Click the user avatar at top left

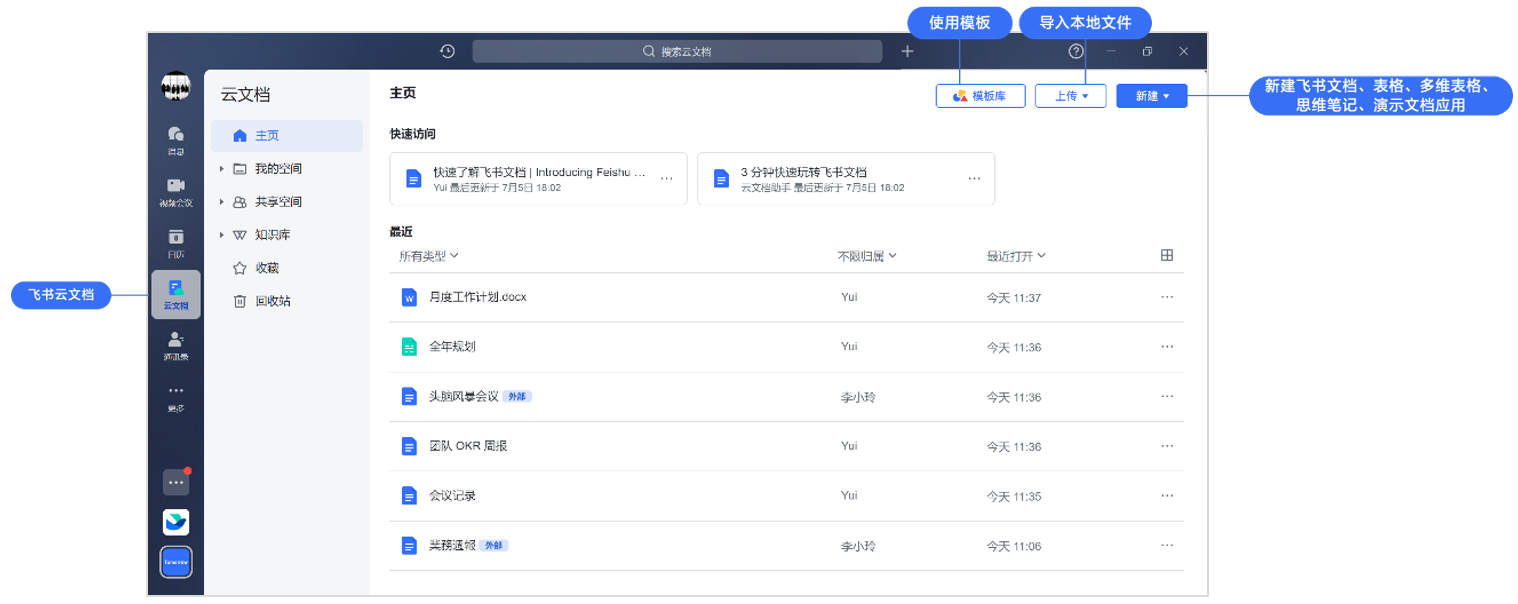[x=176, y=86]
